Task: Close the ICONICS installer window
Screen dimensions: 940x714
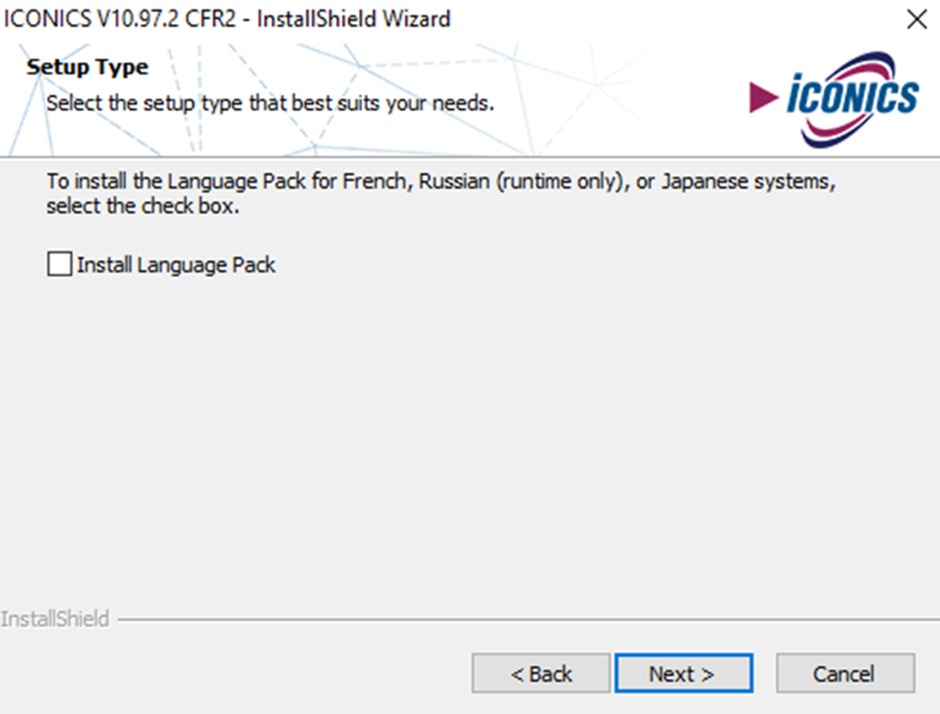Action: [x=917, y=19]
